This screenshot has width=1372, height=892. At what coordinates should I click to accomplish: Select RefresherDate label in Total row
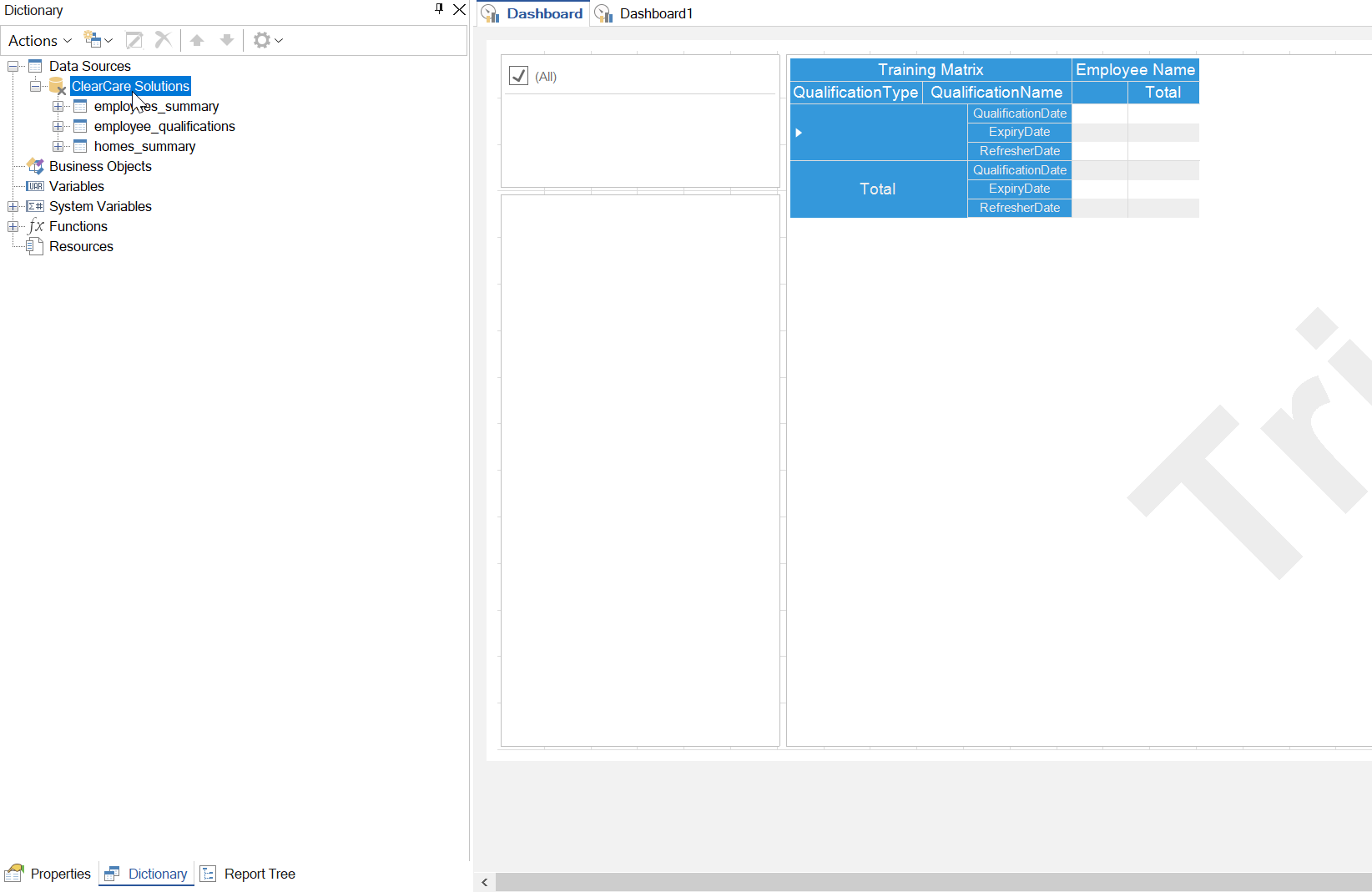pyautogui.click(x=1019, y=208)
